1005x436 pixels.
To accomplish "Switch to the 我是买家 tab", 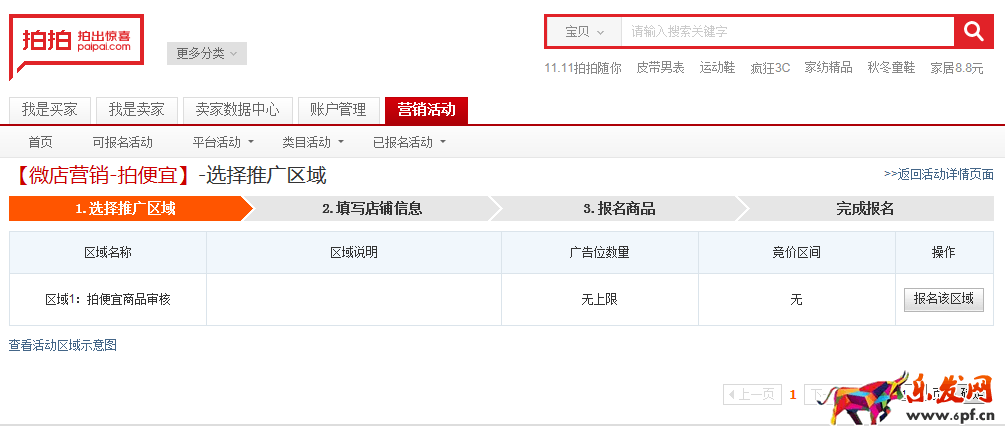I will point(50,109).
